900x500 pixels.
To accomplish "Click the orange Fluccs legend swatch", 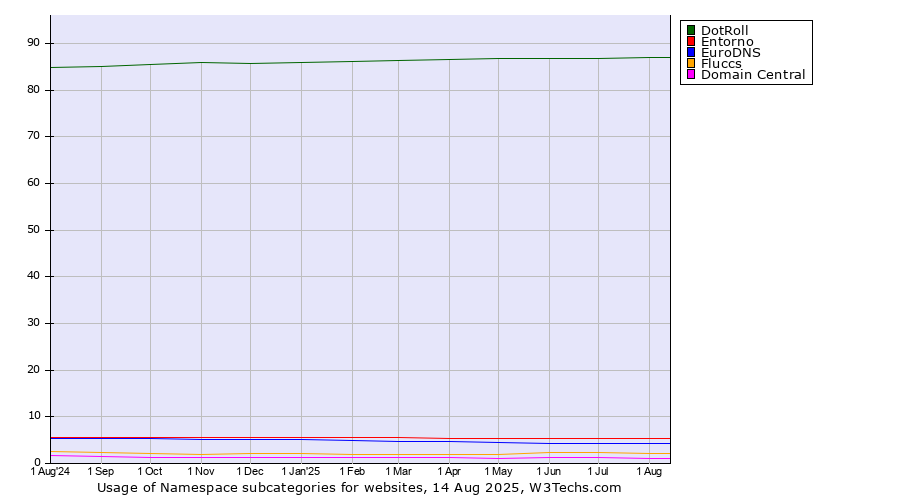I will [x=691, y=63].
